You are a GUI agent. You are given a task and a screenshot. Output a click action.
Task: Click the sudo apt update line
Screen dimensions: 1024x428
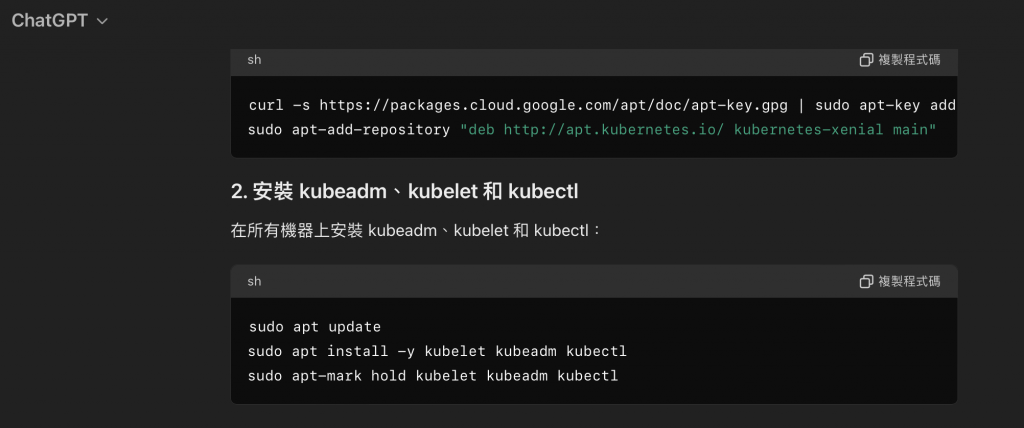(x=314, y=327)
